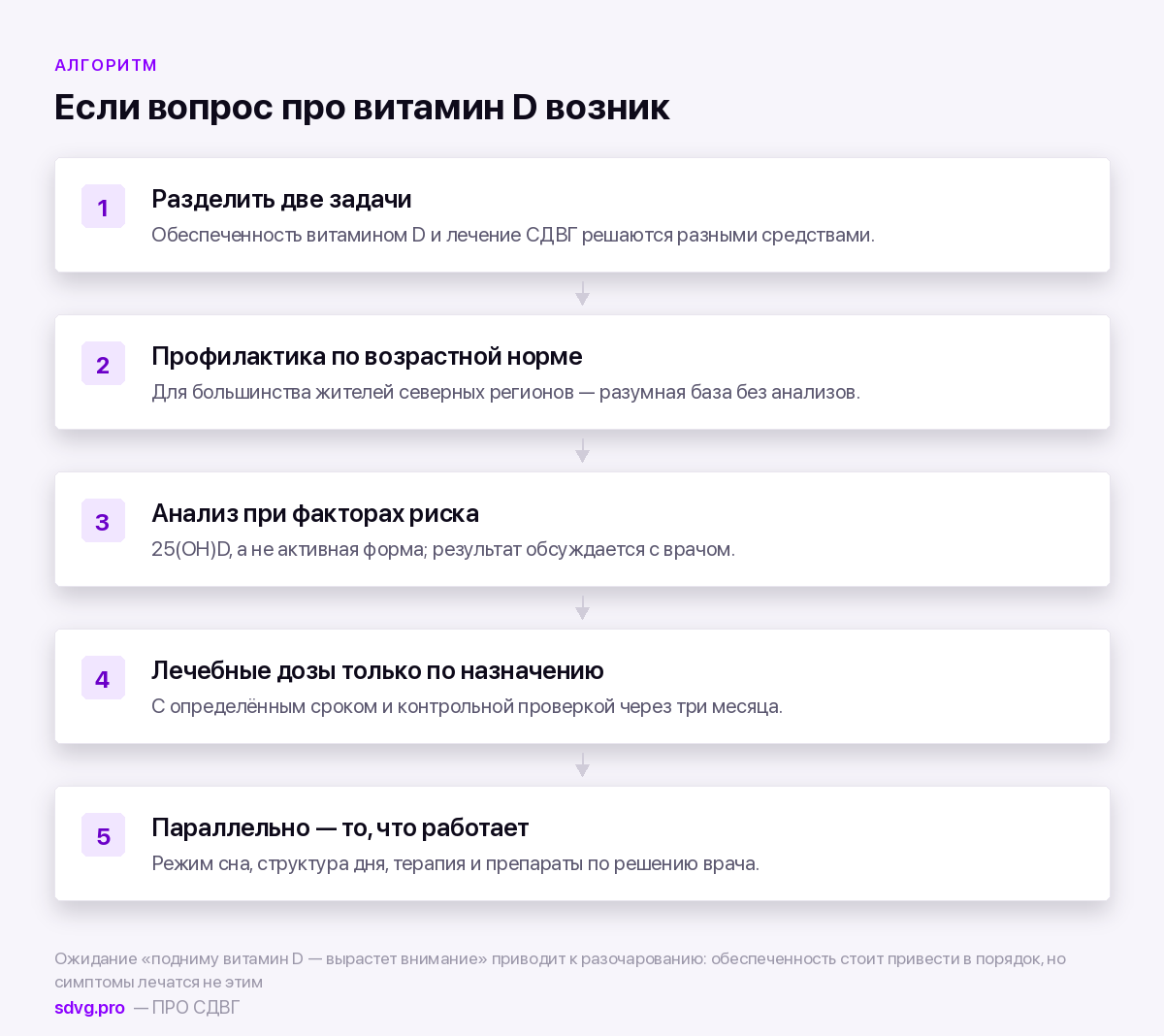Click text 'Для большинства жителей северных регионов'
This screenshot has width=1164, height=1036.
click(x=363, y=392)
